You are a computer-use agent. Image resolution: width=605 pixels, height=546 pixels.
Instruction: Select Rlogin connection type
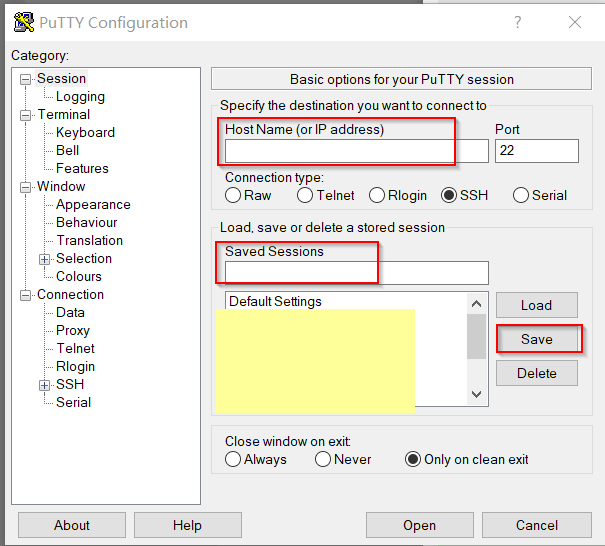377,195
